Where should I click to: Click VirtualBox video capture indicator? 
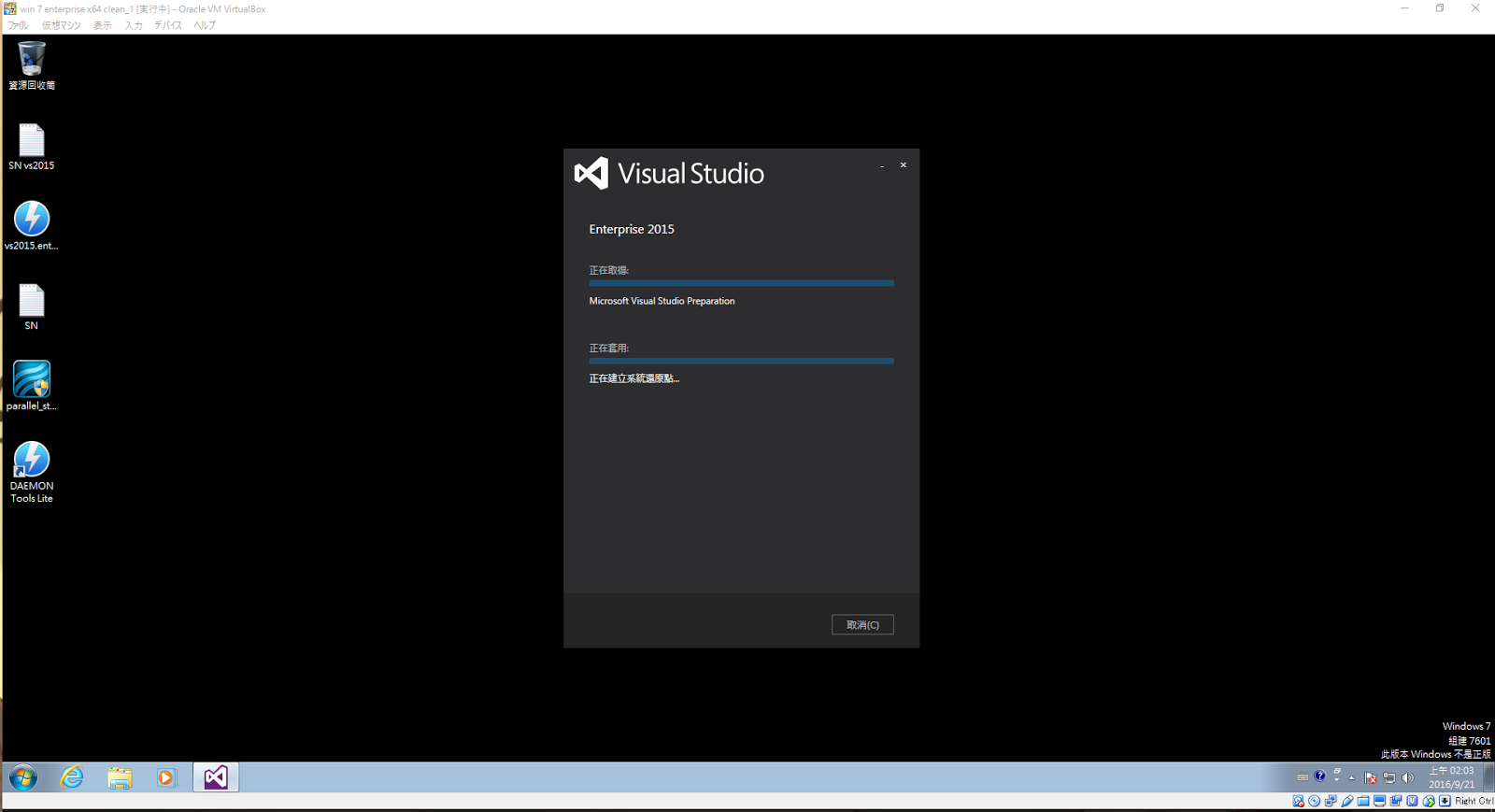tap(1396, 801)
